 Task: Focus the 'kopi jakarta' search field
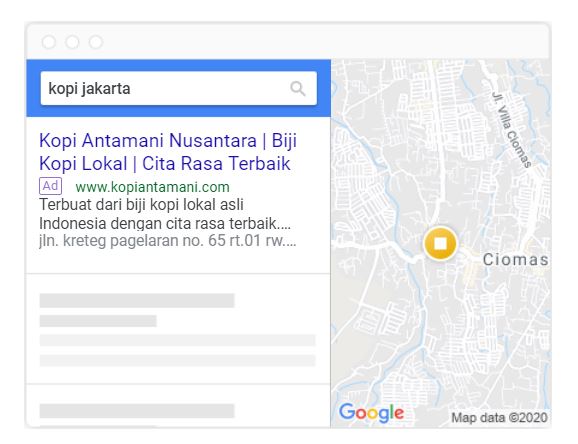pyautogui.click(x=179, y=89)
